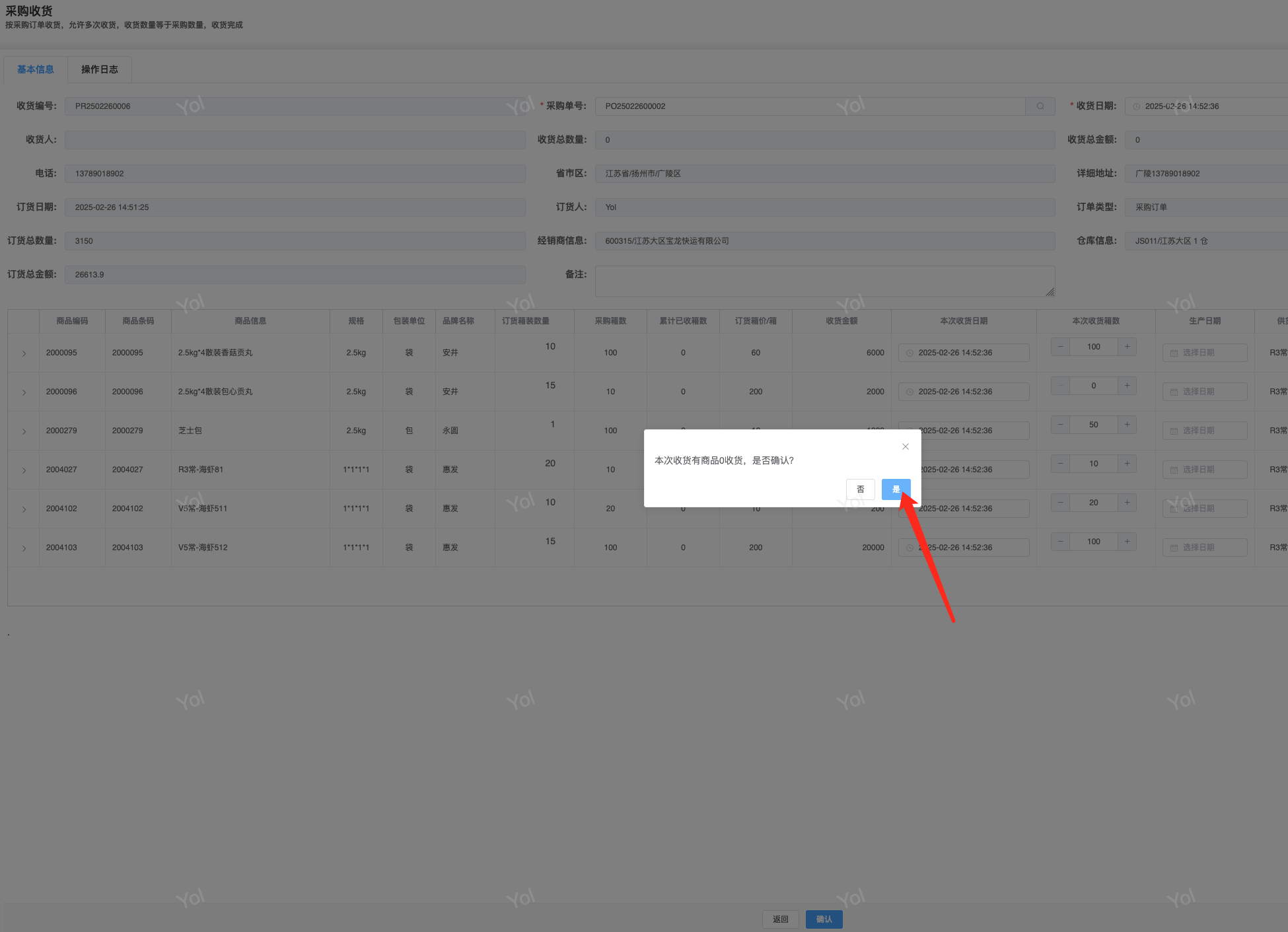Click into the 备注 textarea
This screenshot has width=1288, height=932.
point(824,281)
